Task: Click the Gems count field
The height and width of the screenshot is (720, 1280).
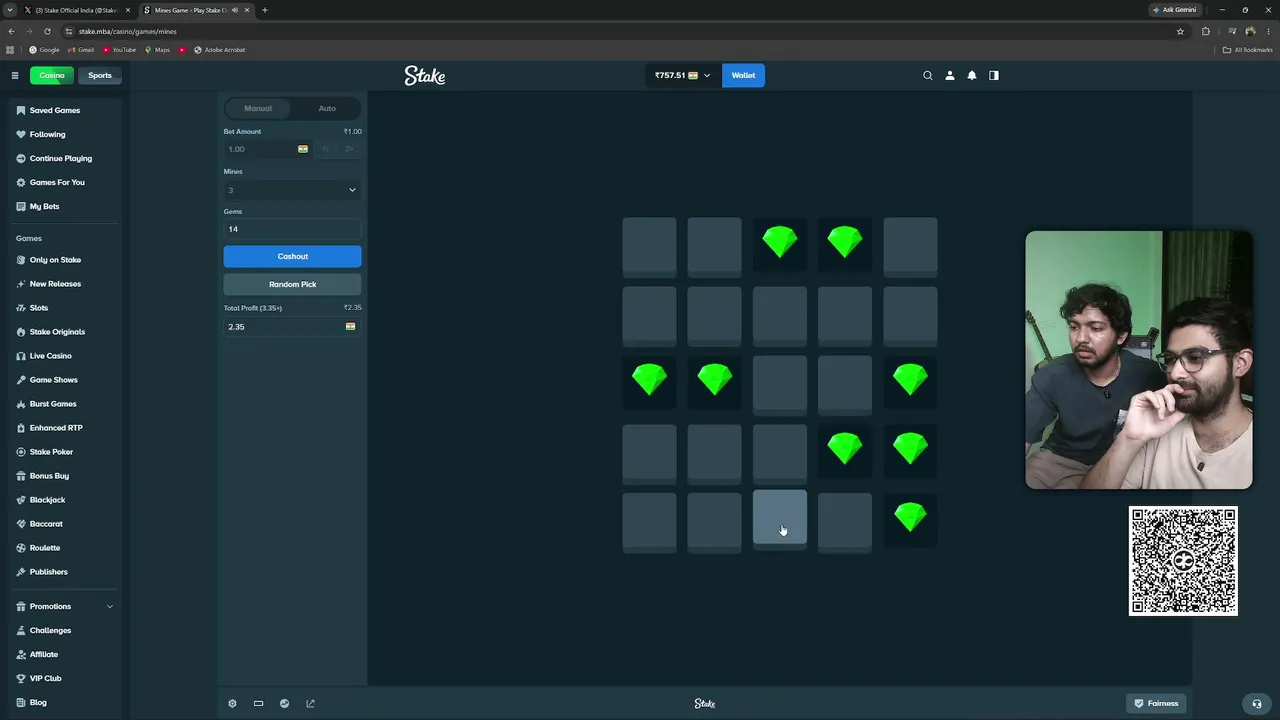Action: point(292,229)
